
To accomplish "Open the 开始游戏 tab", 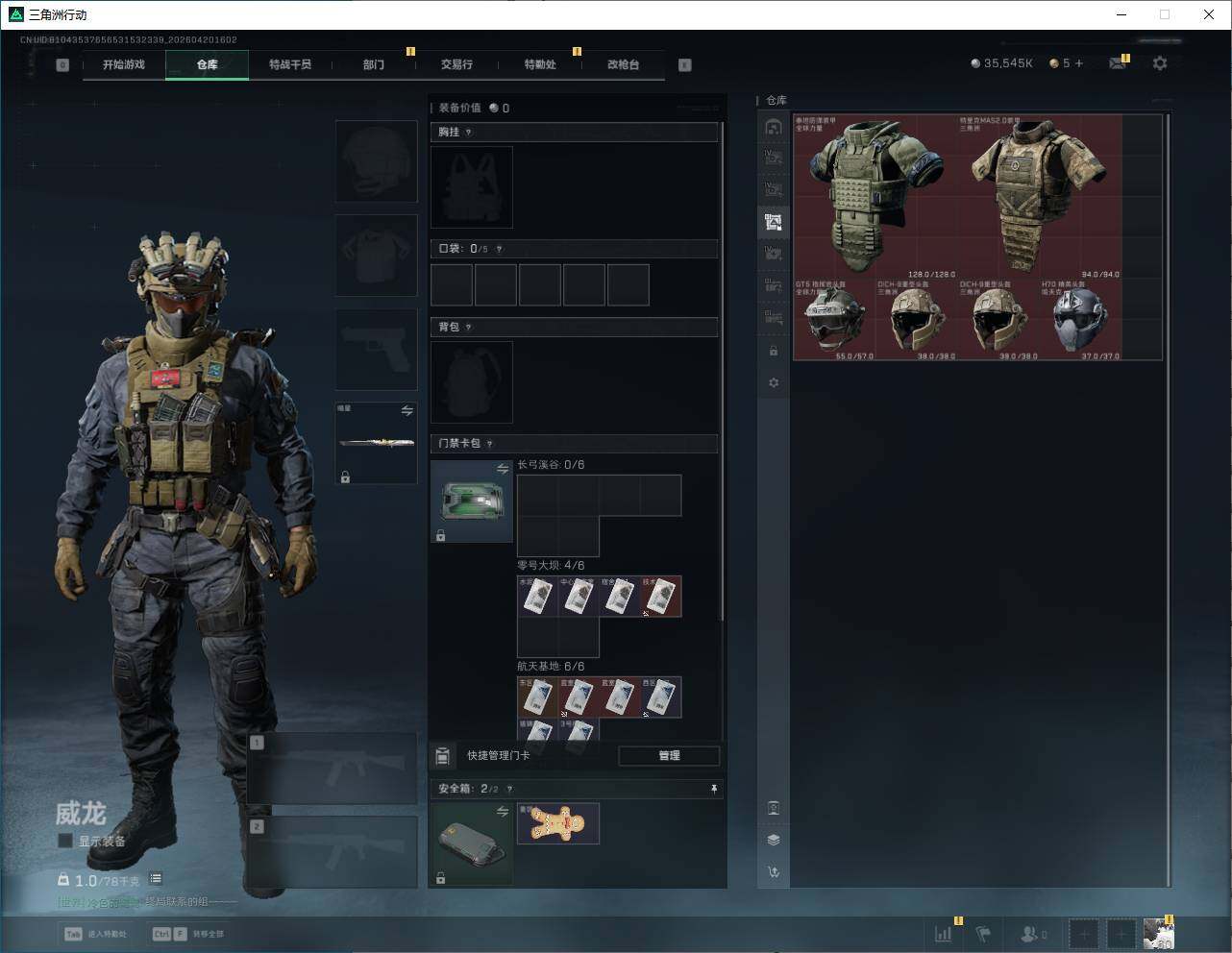I will tap(124, 64).
